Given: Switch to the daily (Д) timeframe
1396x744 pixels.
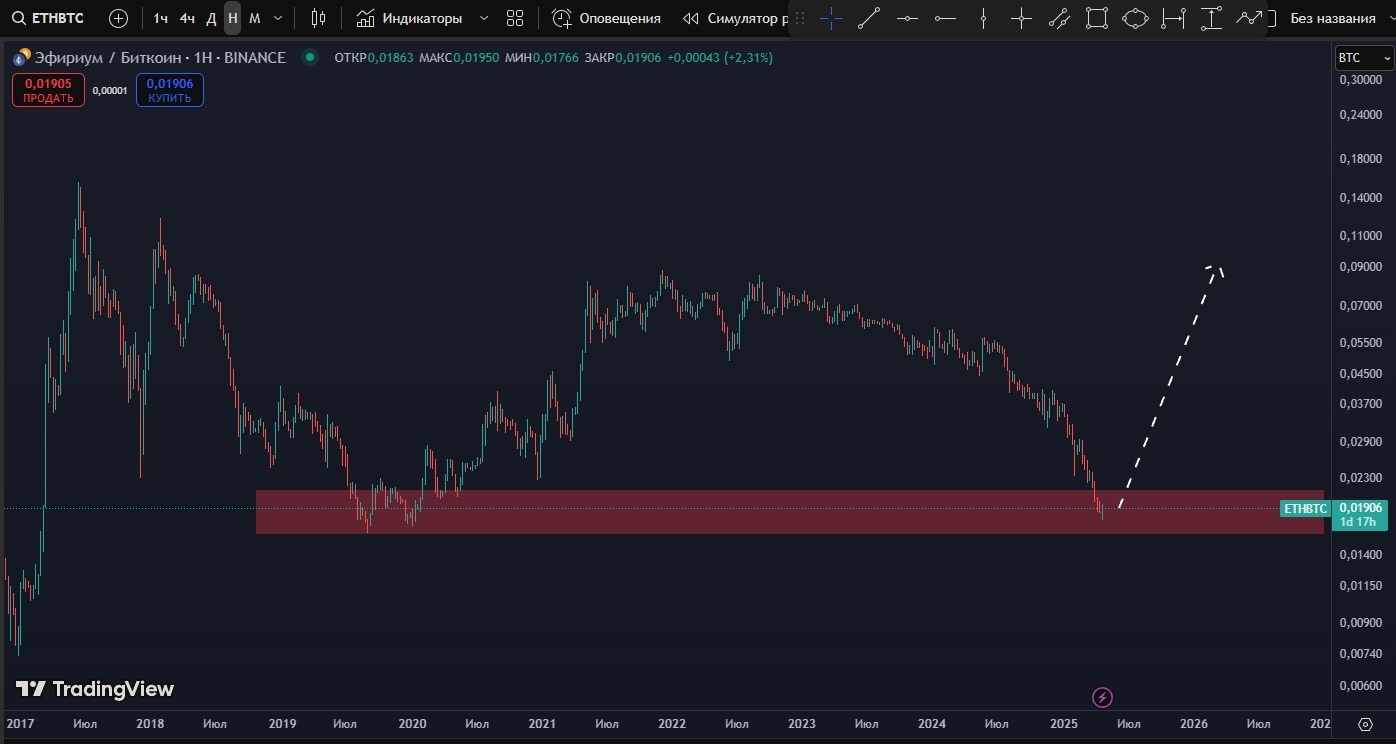Looking at the screenshot, I should pyautogui.click(x=209, y=17).
